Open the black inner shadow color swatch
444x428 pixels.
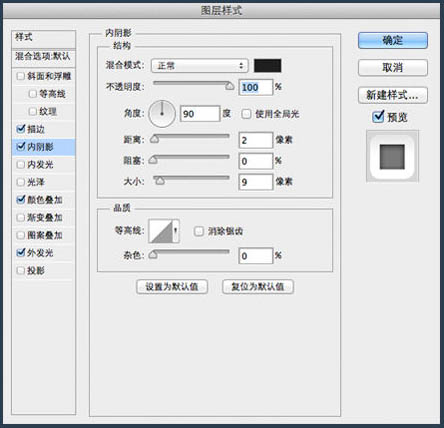pyautogui.click(x=267, y=66)
